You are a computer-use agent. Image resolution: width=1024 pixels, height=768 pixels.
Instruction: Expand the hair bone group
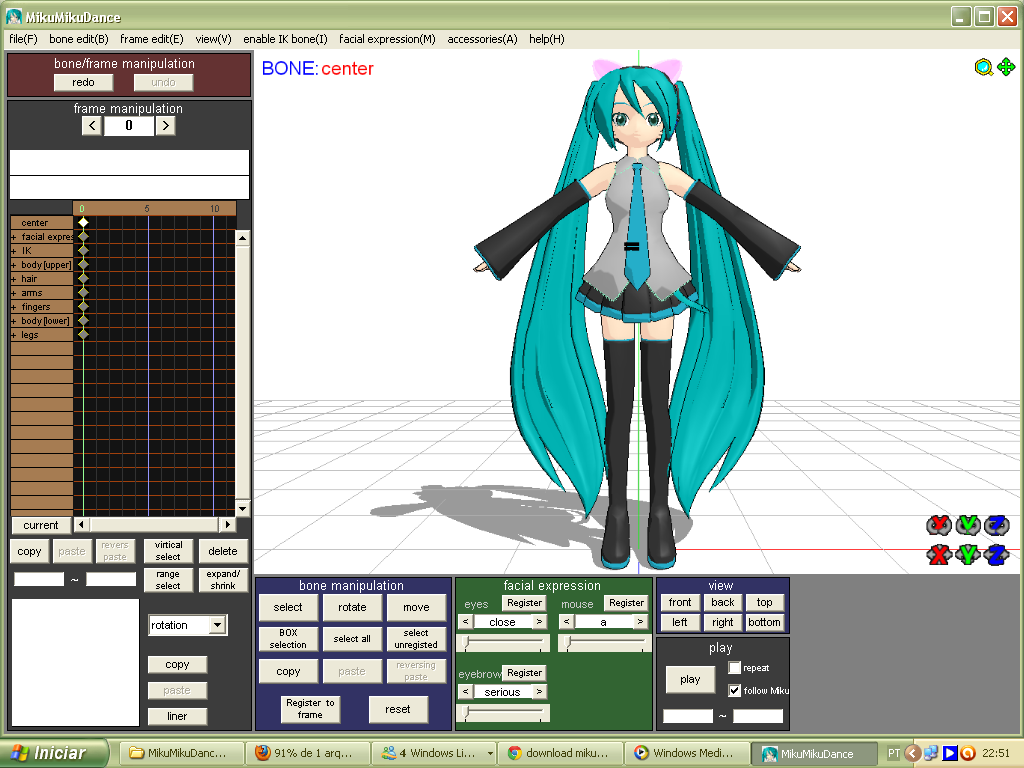[14, 279]
